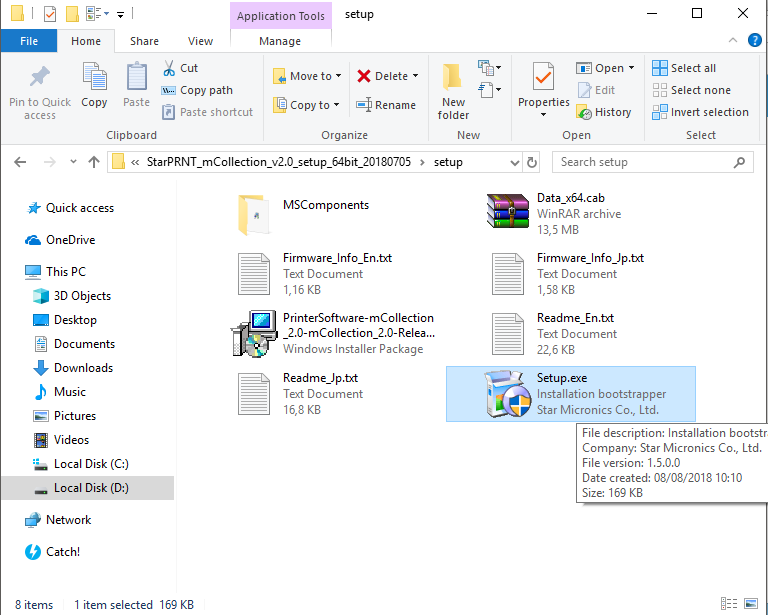This screenshot has width=768, height=615.
Task: Go back with the Back arrow
Action: [20, 162]
